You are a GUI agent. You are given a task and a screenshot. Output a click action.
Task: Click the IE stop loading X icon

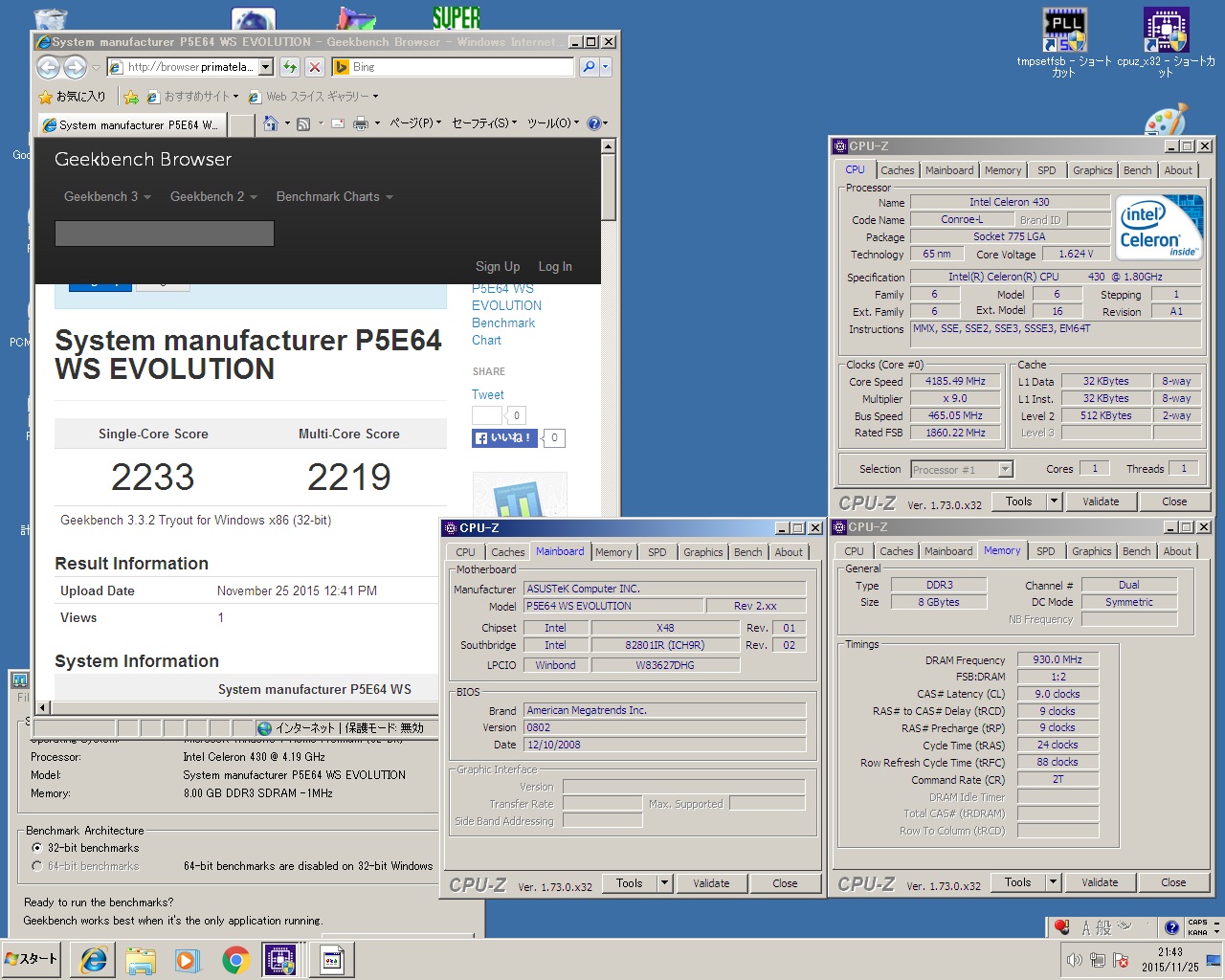tap(314, 67)
